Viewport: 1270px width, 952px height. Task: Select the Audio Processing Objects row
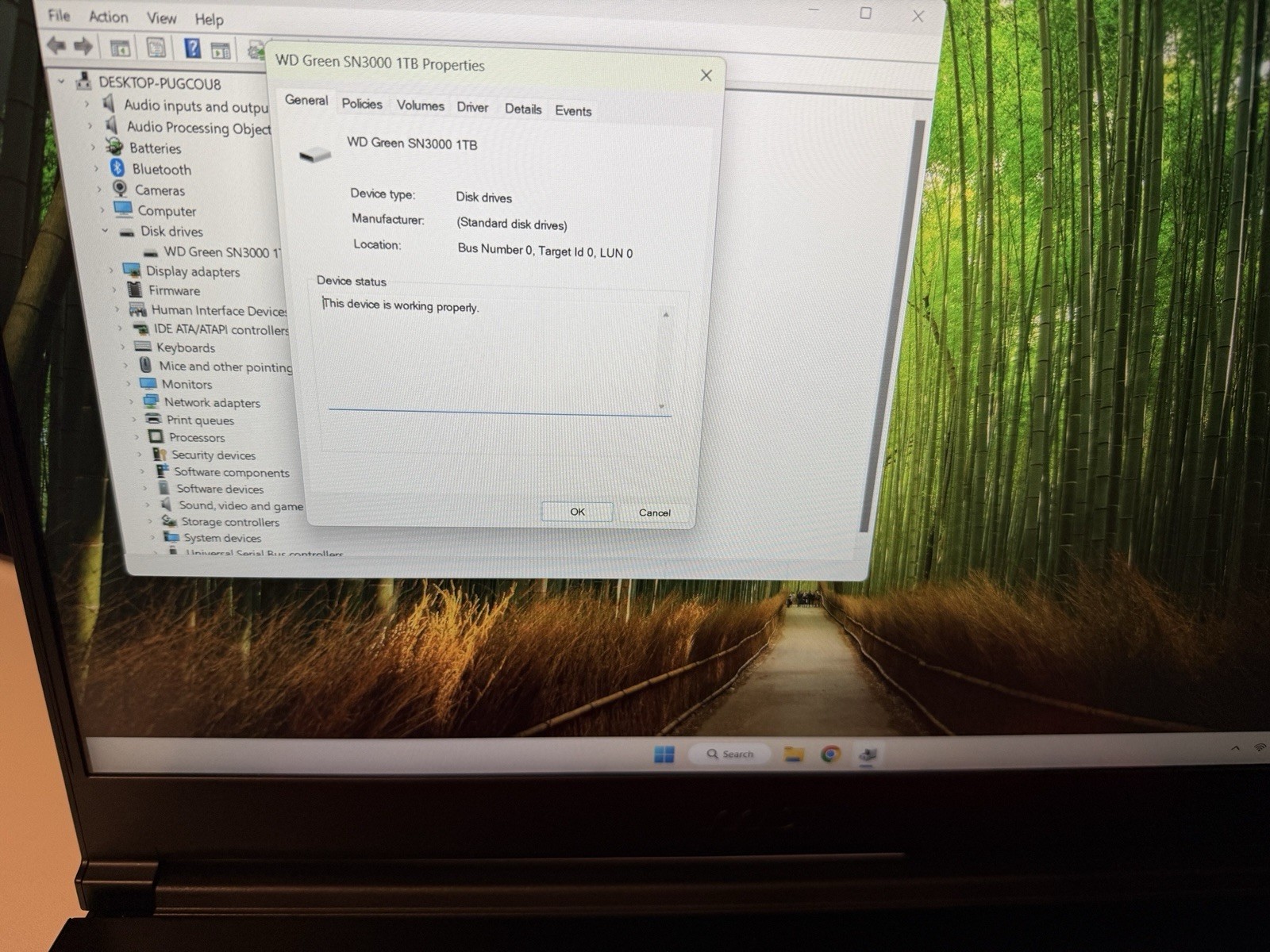coord(188,127)
